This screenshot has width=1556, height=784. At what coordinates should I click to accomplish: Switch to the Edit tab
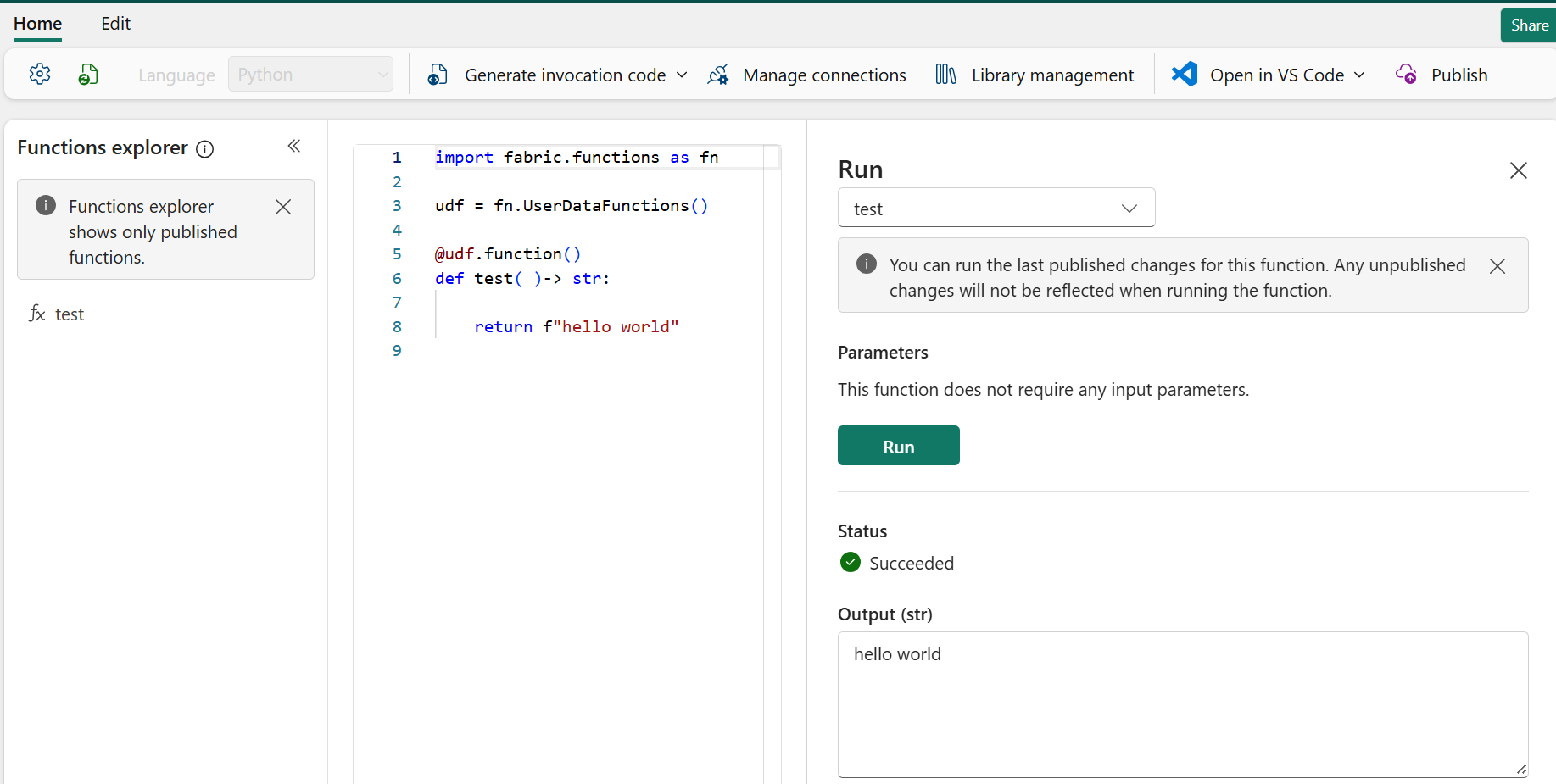coord(115,24)
